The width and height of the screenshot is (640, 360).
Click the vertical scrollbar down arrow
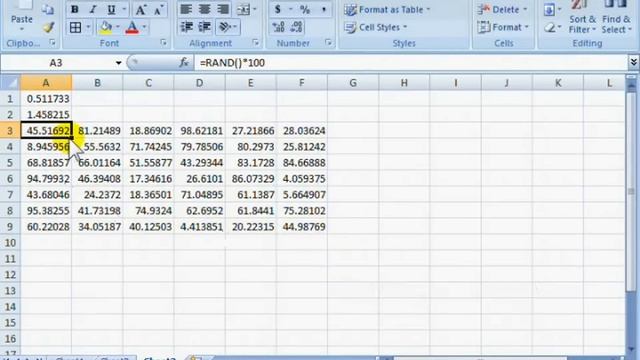pos(631,350)
